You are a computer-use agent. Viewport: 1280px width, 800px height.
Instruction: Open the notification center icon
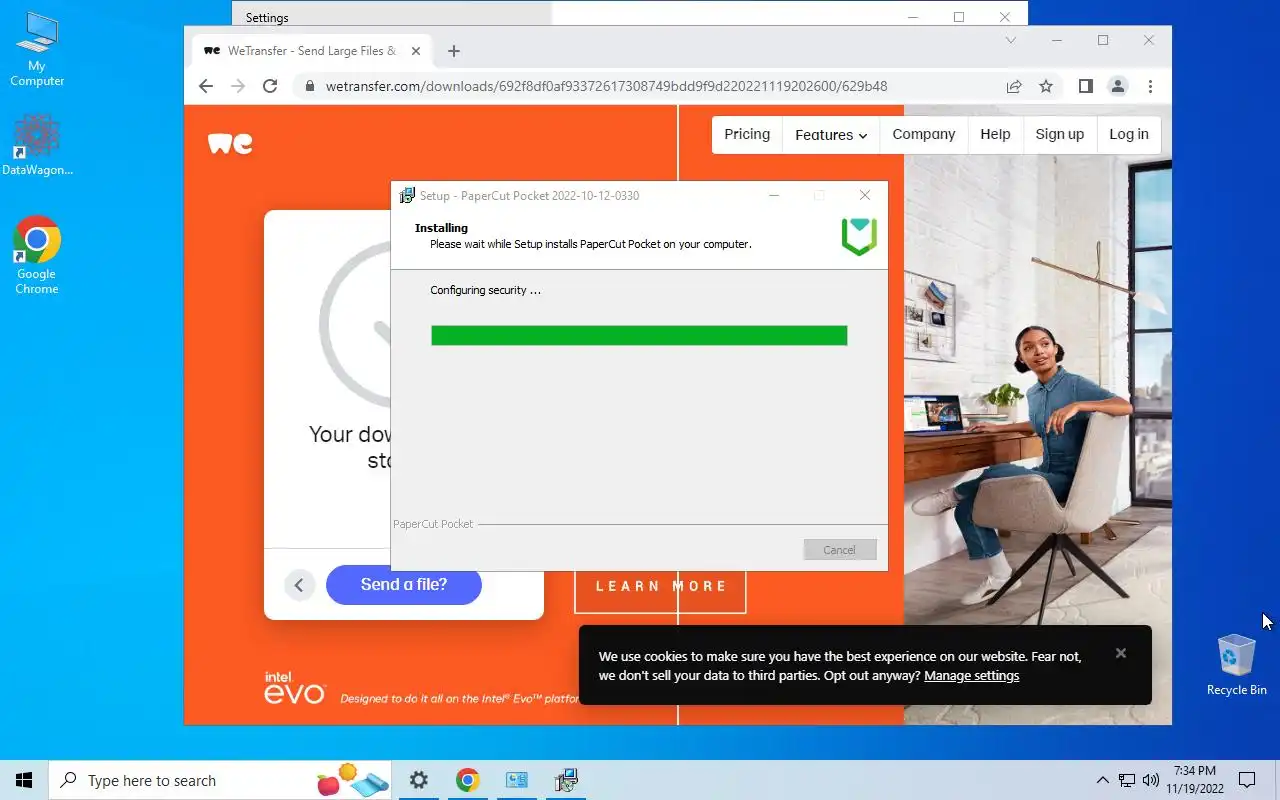tap(1247, 780)
